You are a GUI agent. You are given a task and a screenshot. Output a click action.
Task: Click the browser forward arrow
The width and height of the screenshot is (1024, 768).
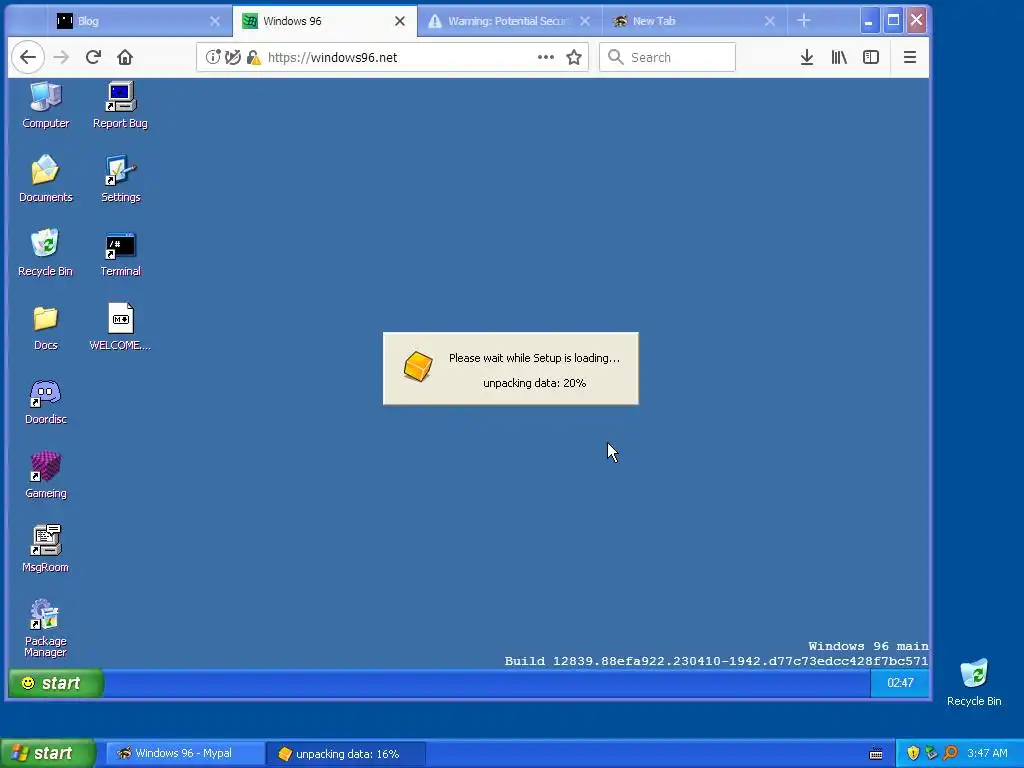click(61, 57)
